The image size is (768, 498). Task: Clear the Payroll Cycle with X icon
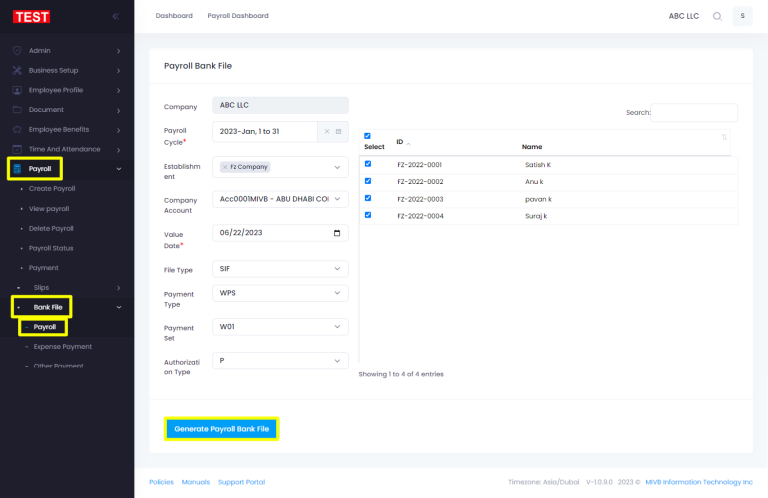click(x=327, y=132)
